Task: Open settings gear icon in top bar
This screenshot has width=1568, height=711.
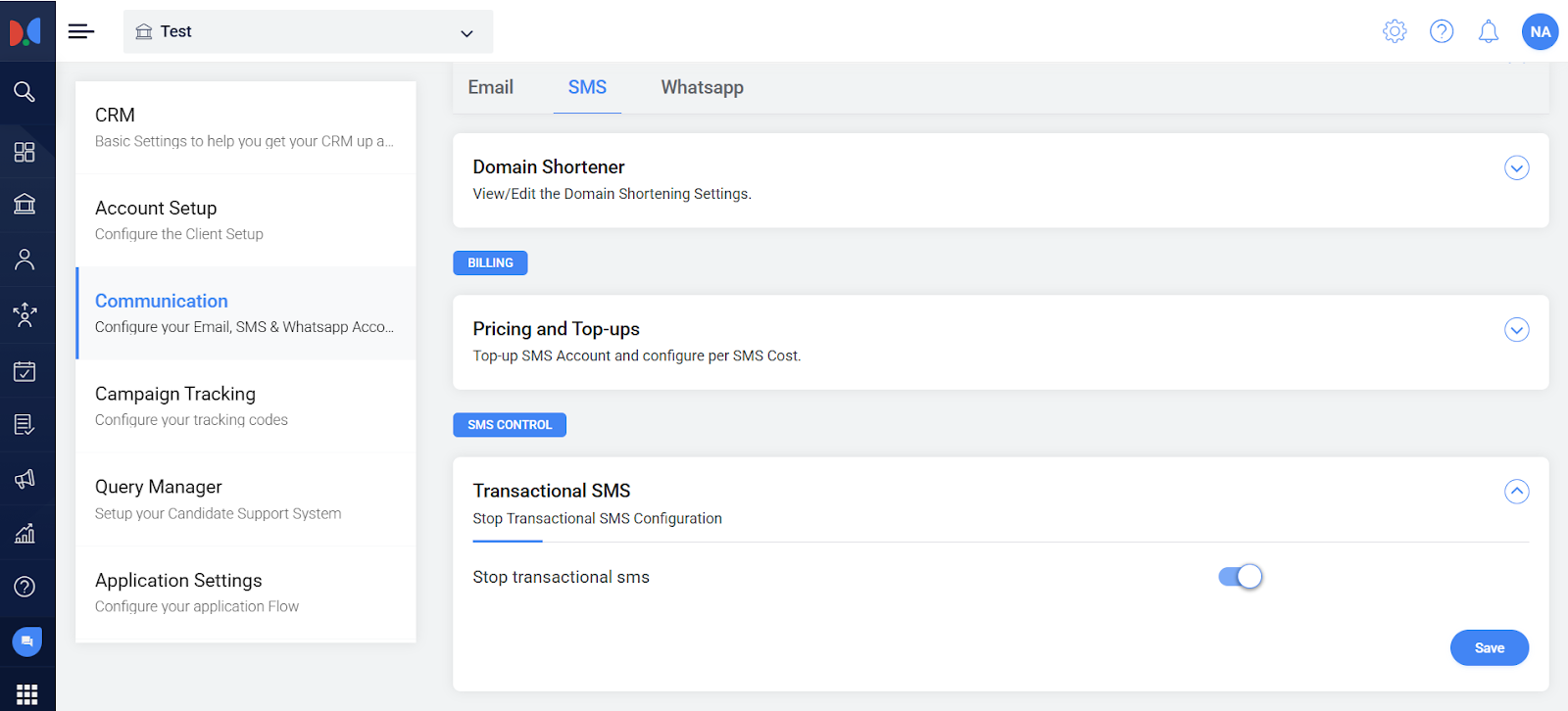Action: click(x=1395, y=31)
